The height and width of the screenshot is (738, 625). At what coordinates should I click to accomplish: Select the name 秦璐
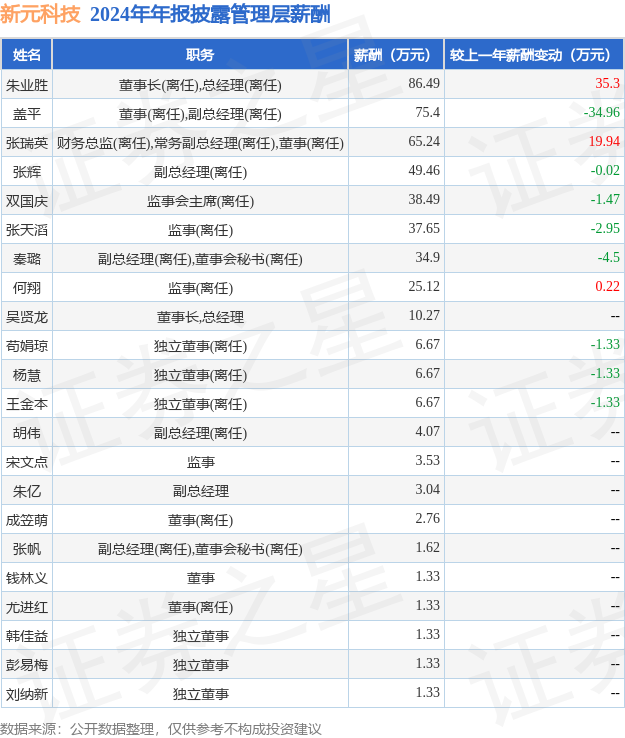27,259
